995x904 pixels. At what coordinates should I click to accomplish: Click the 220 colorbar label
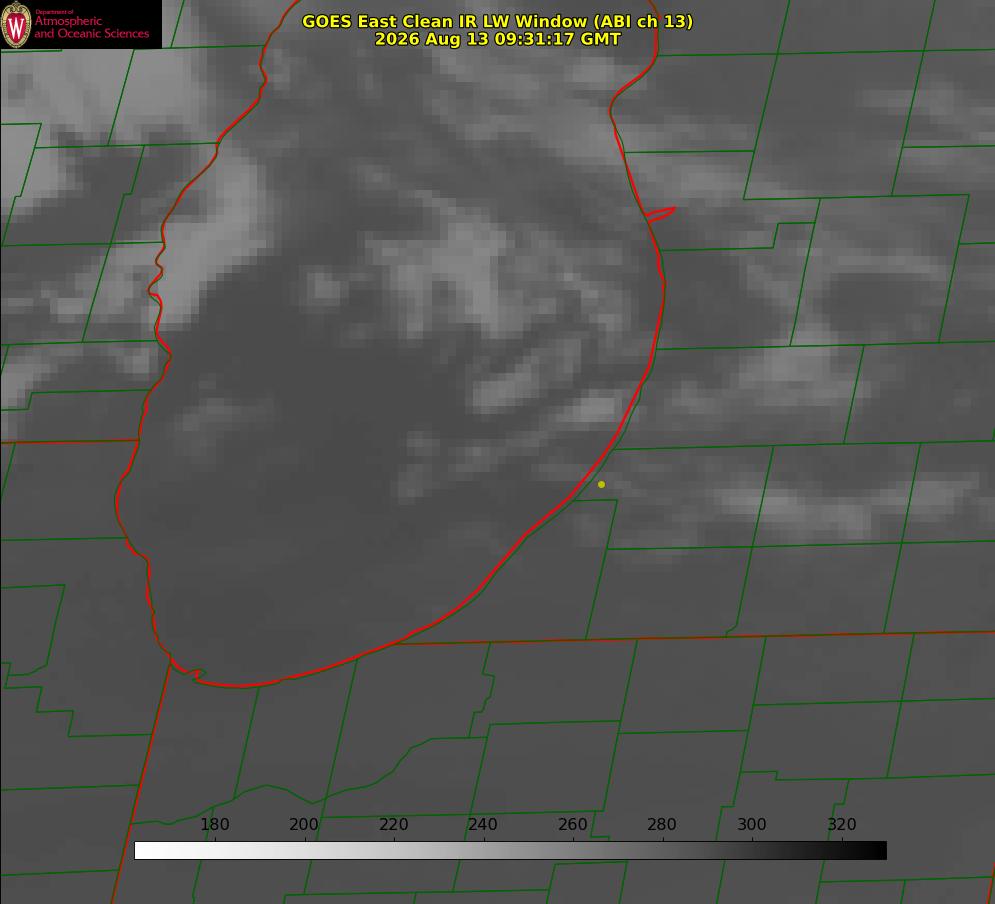coord(393,824)
